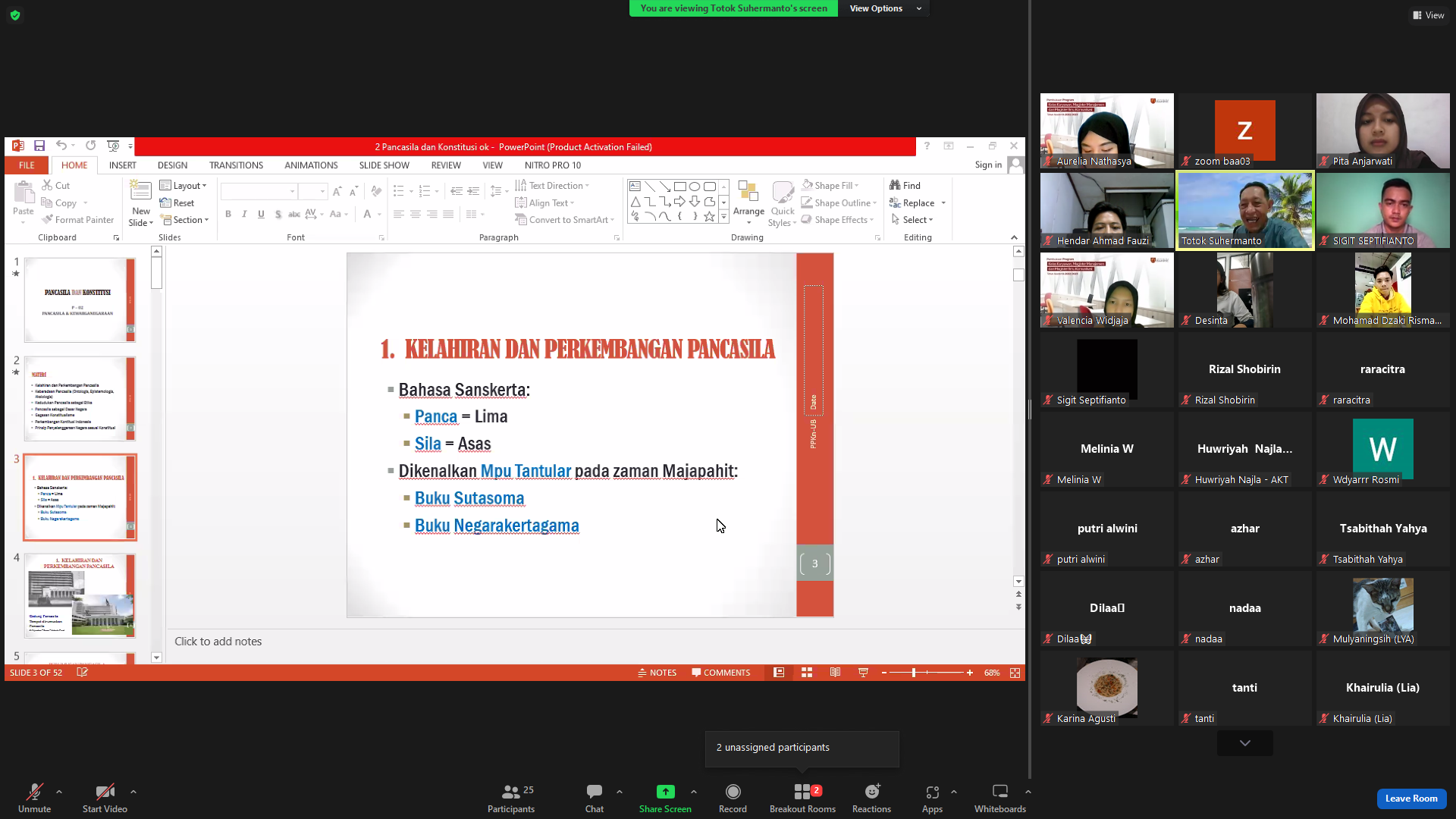Center the paragraph text
Screen dimensions: 1456x819
[416, 215]
